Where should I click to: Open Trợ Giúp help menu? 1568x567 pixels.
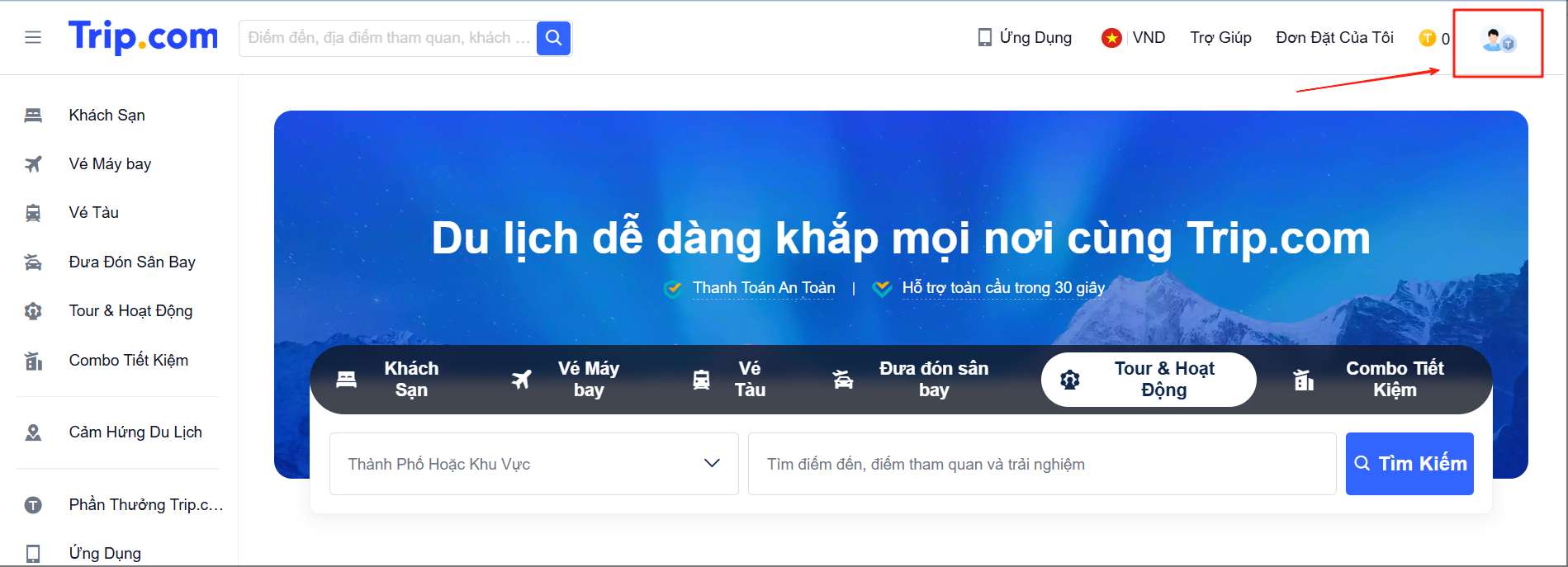1220,38
